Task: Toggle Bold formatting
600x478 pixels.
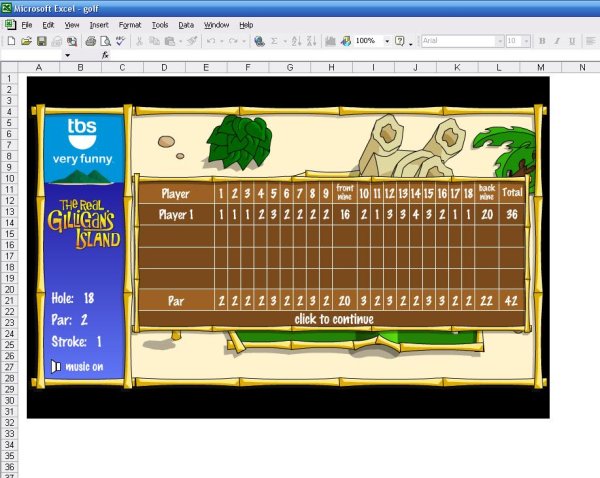Action: coord(542,41)
